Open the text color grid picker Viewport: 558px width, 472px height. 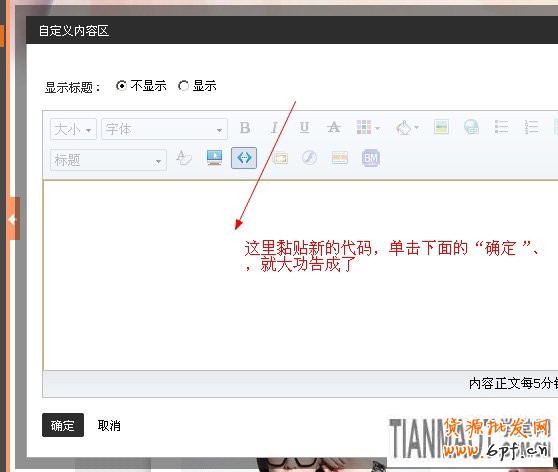pyautogui.click(x=368, y=127)
